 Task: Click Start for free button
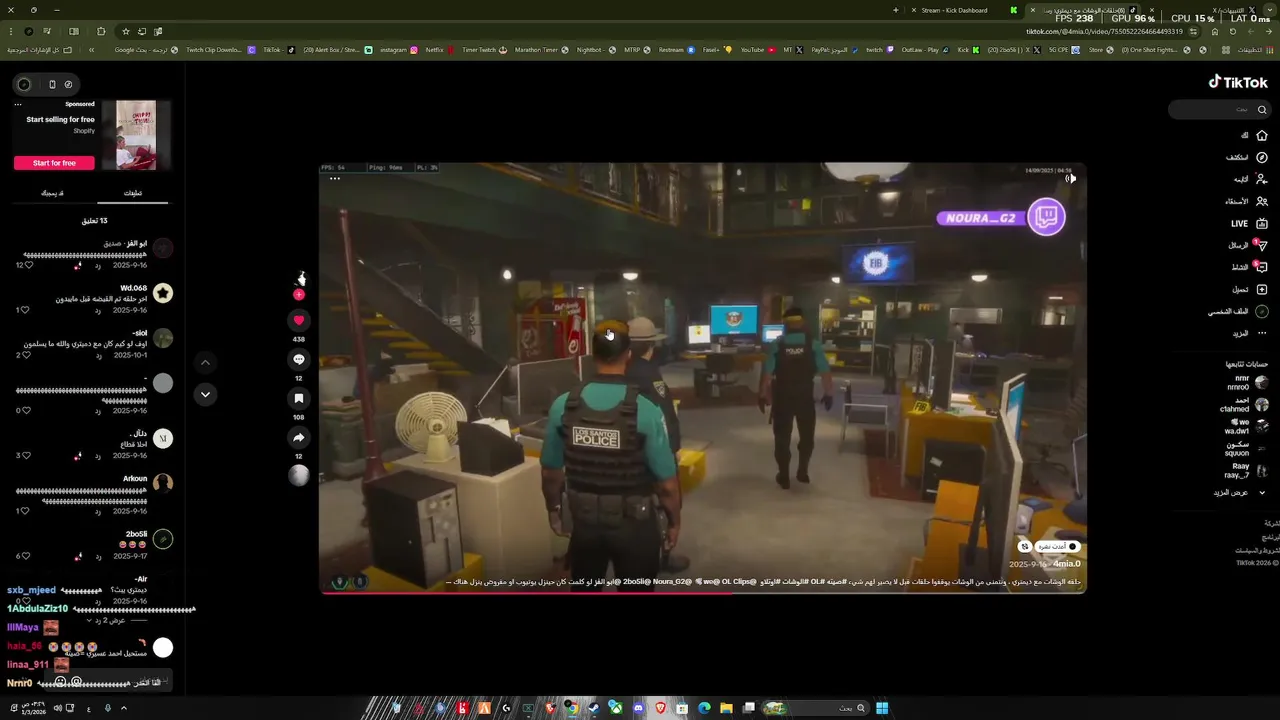[x=54, y=163]
